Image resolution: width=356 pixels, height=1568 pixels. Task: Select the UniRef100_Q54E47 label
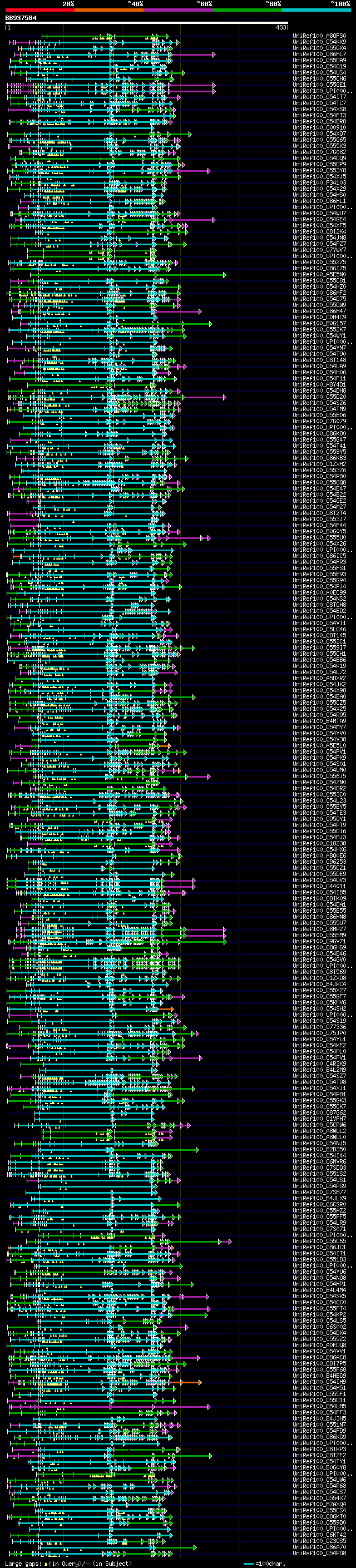tap(319, 489)
